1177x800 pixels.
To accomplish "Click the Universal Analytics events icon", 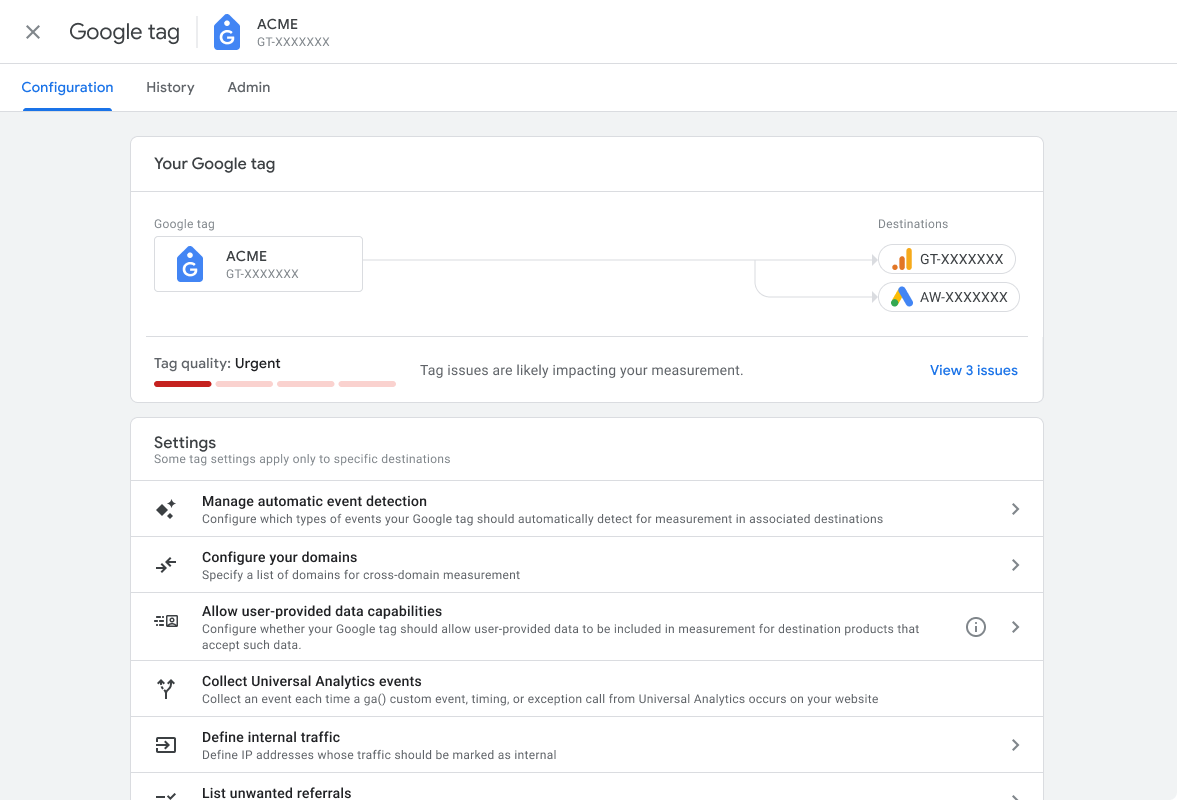I will pos(165,688).
